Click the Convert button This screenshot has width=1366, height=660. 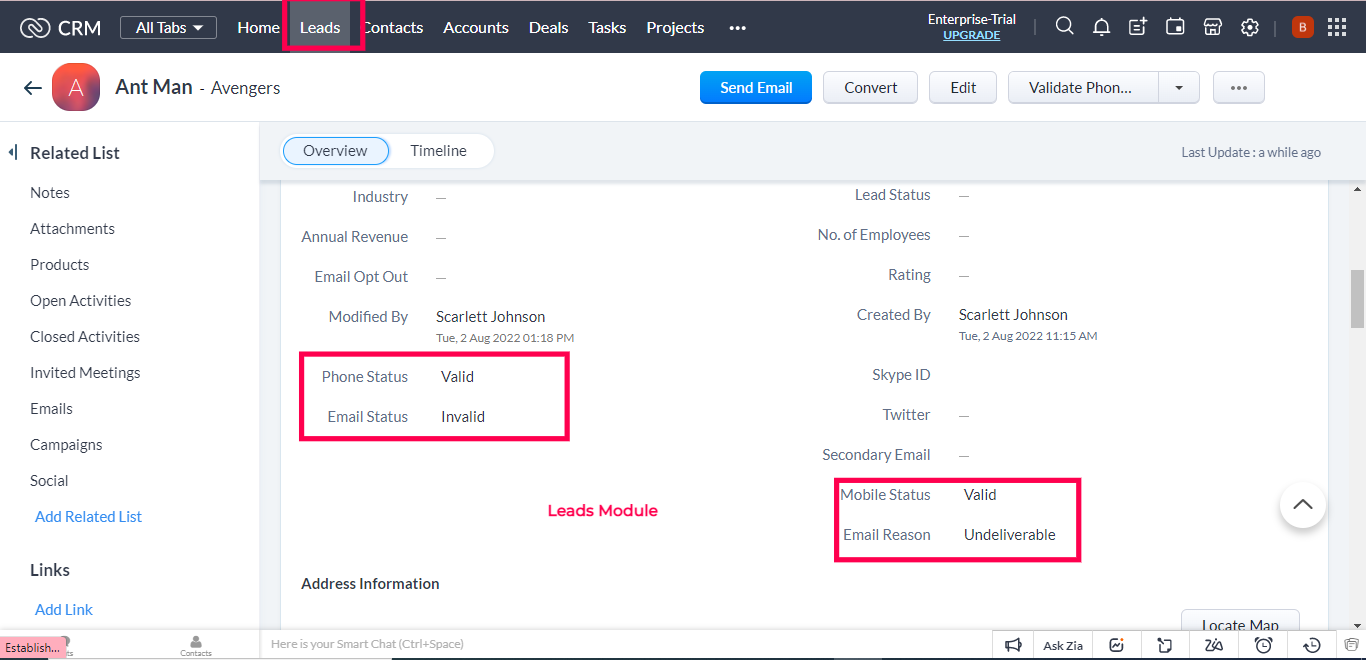(871, 88)
